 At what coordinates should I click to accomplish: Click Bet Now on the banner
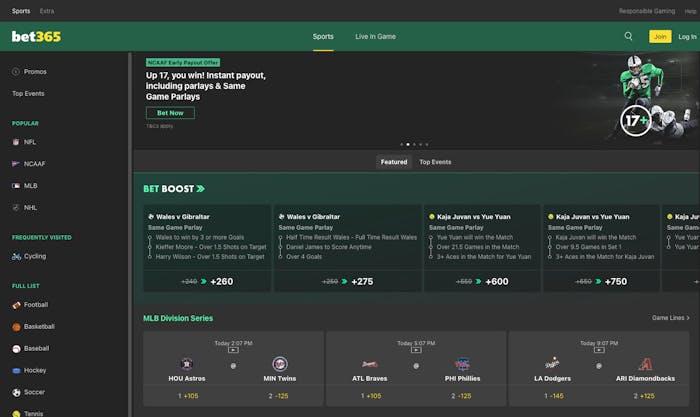tap(170, 113)
